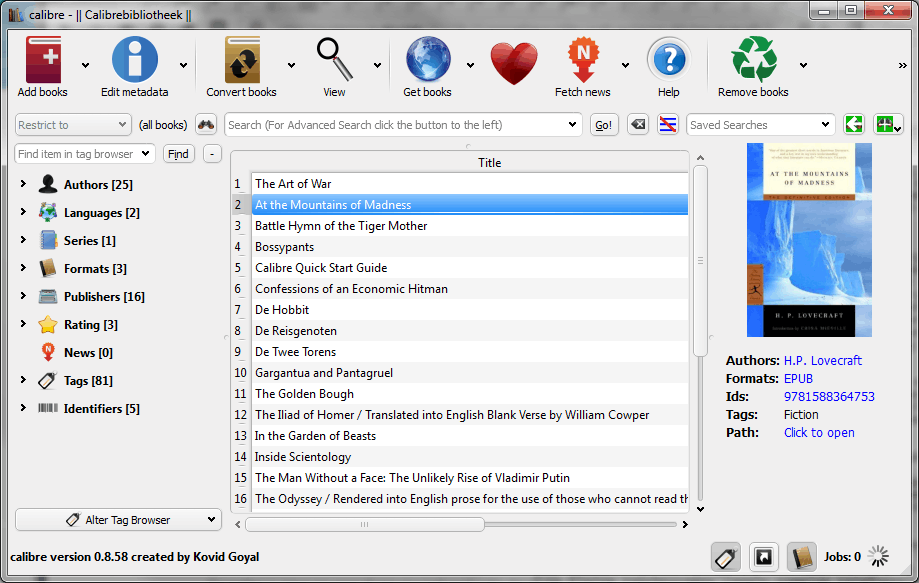This screenshot has width=919, height=583.
Task: Click the 9781588364753 id link
Action: click(829, 397)
